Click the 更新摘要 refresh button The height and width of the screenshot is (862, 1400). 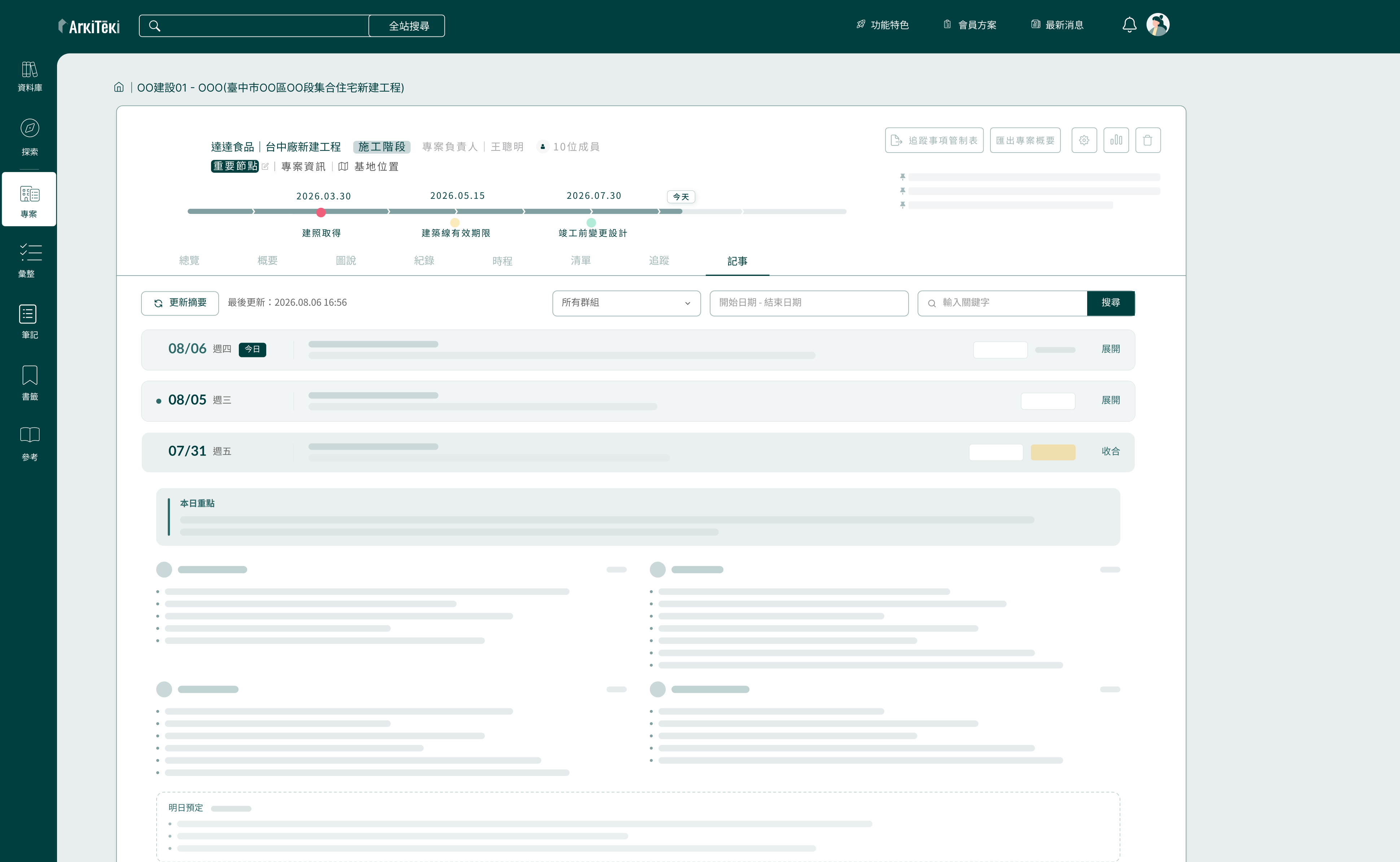point(180,303)
